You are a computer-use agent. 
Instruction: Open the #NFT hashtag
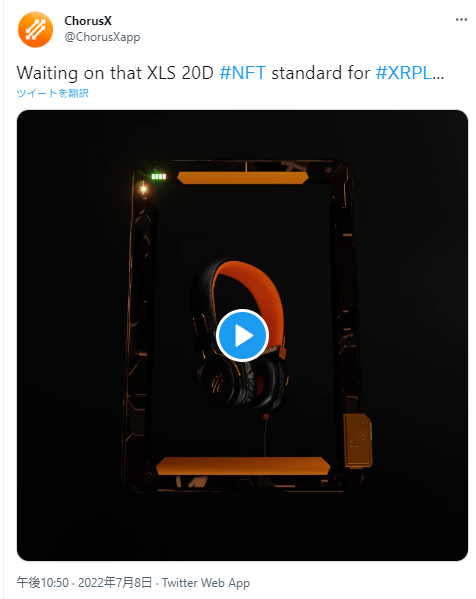[x=243, y=73]
